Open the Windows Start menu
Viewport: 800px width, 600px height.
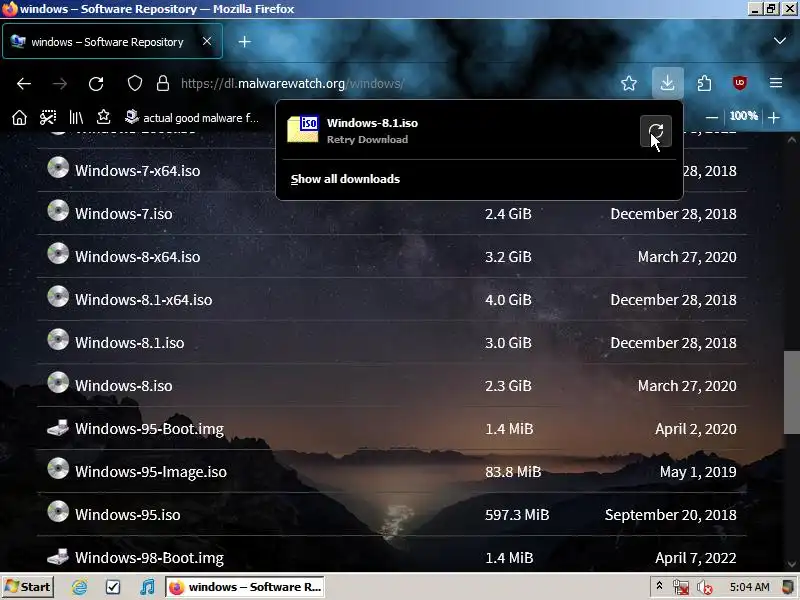(x=28, y=587)
